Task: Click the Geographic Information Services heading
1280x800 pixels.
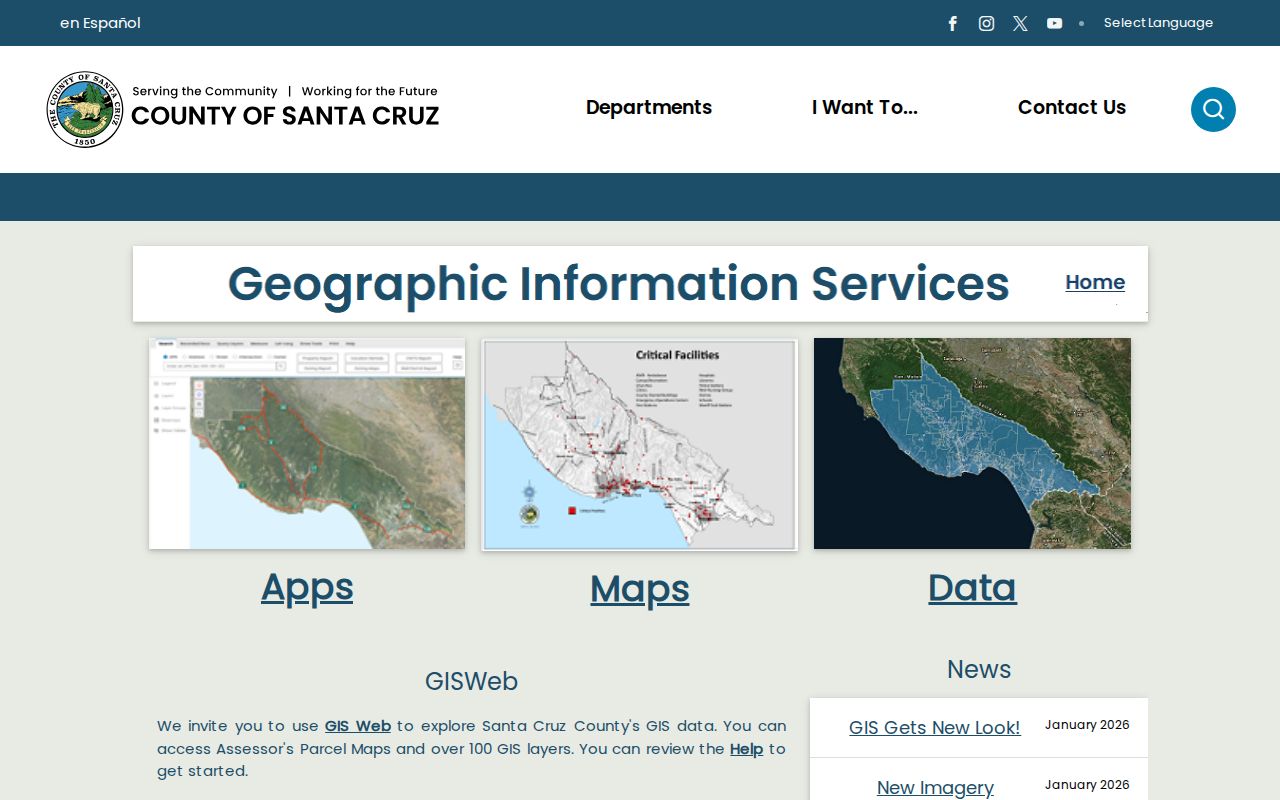Action: 618,284
